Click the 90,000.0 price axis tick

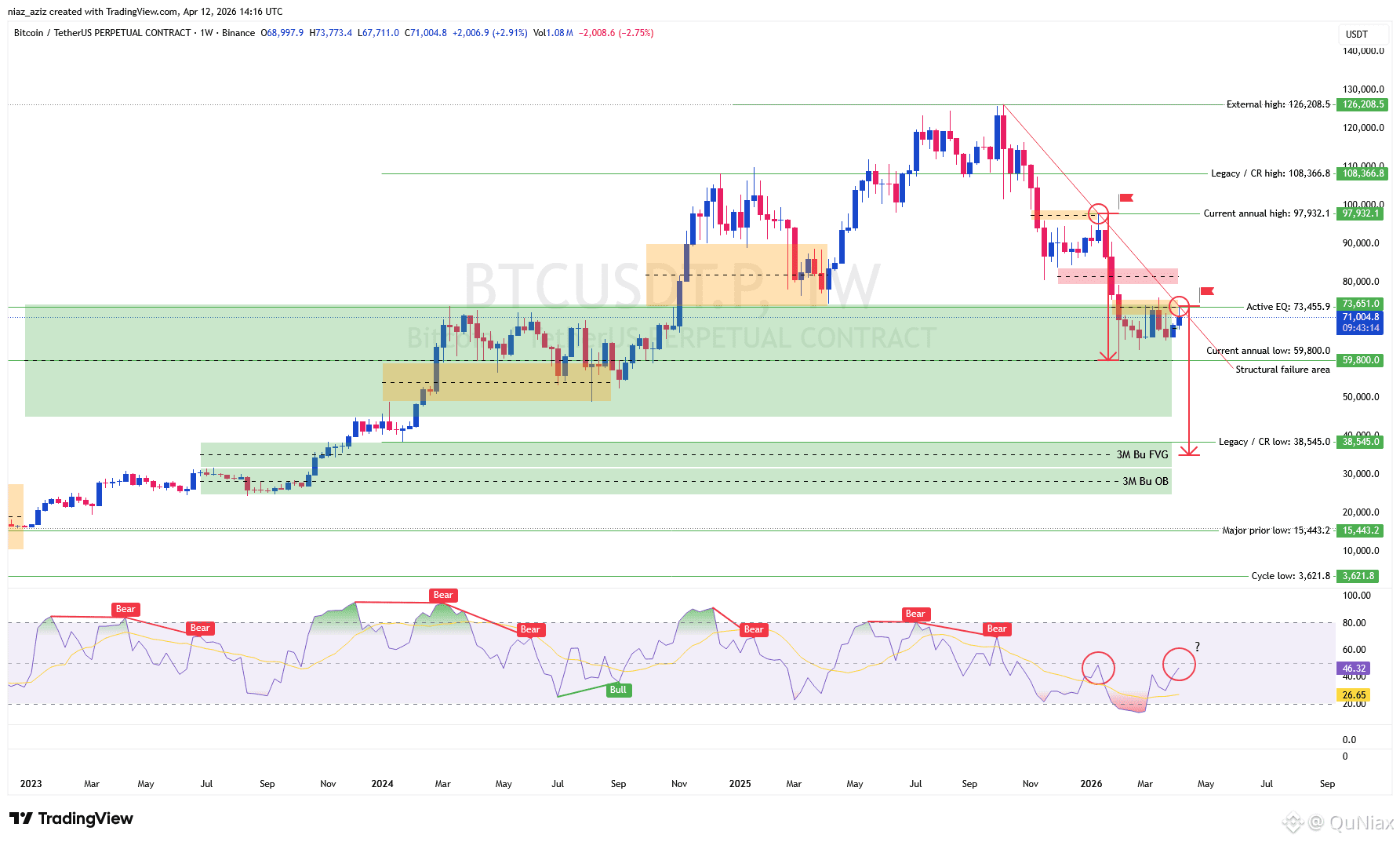click(x=1361, y=243)
